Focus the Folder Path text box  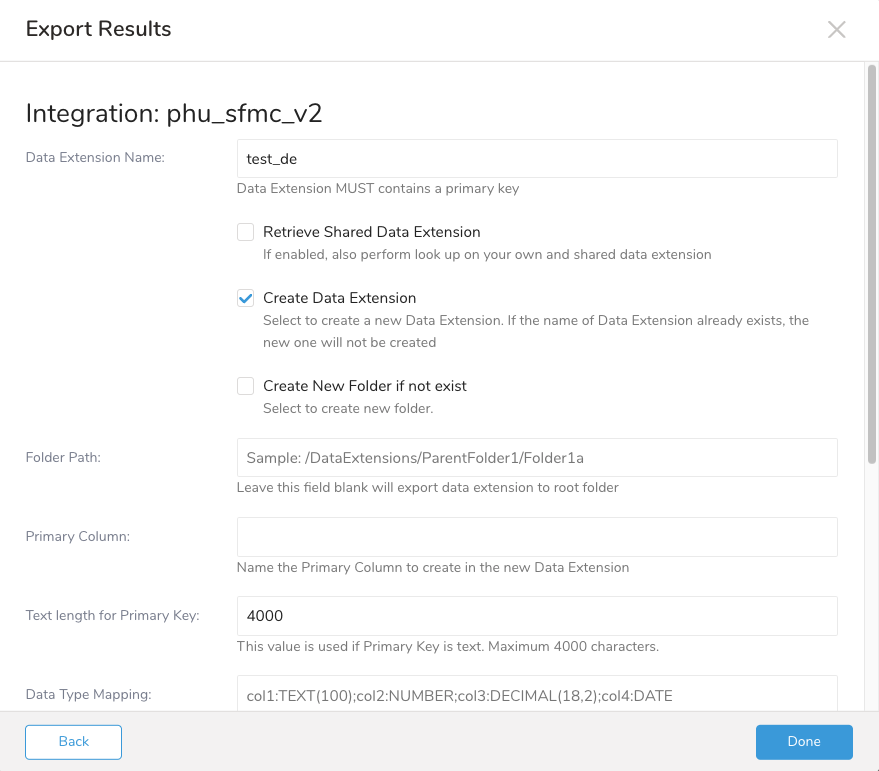tap(537, 457)
